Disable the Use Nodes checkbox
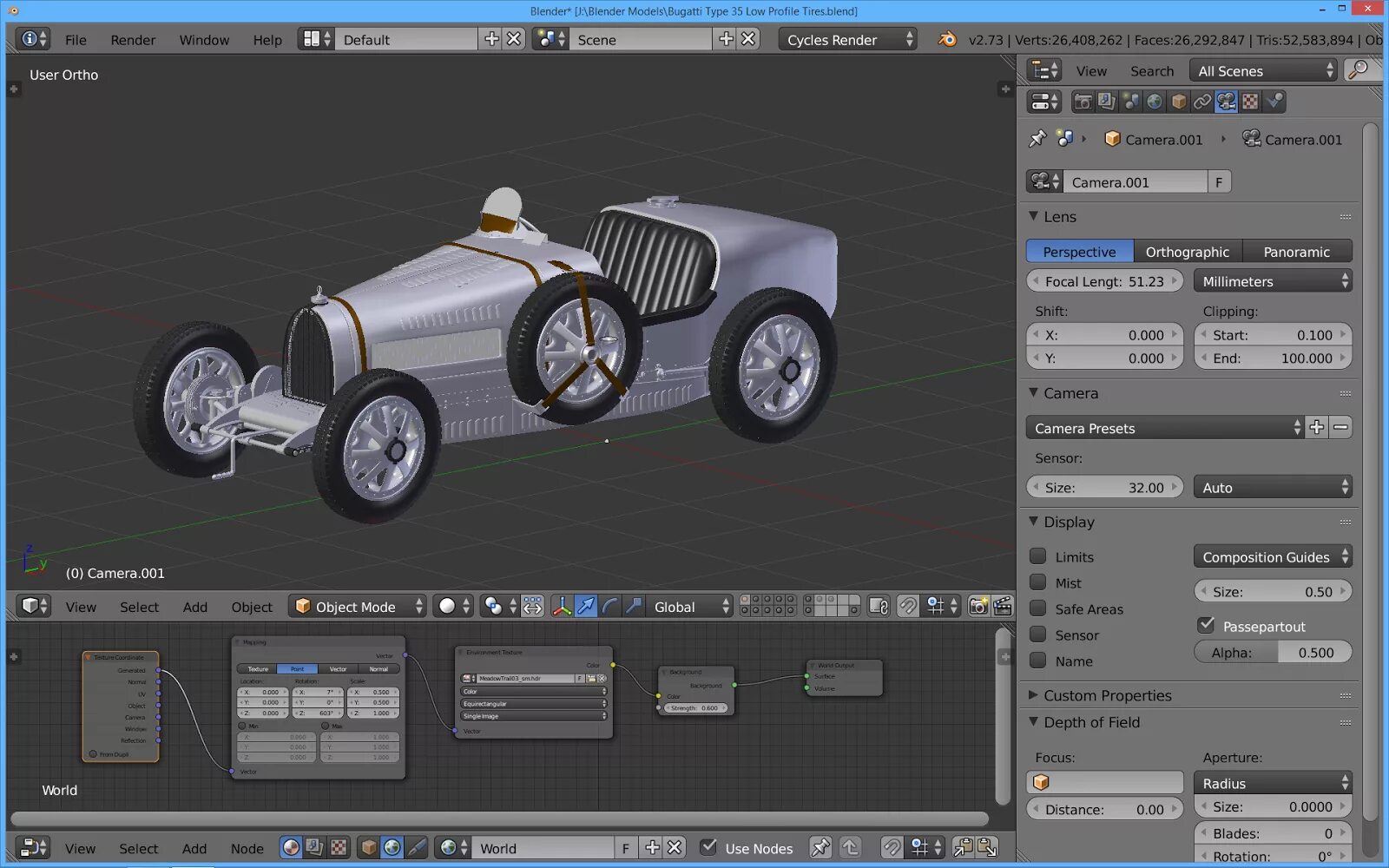Image resolution: width=1389 pixels, height=868 pixels. point(708,847)
